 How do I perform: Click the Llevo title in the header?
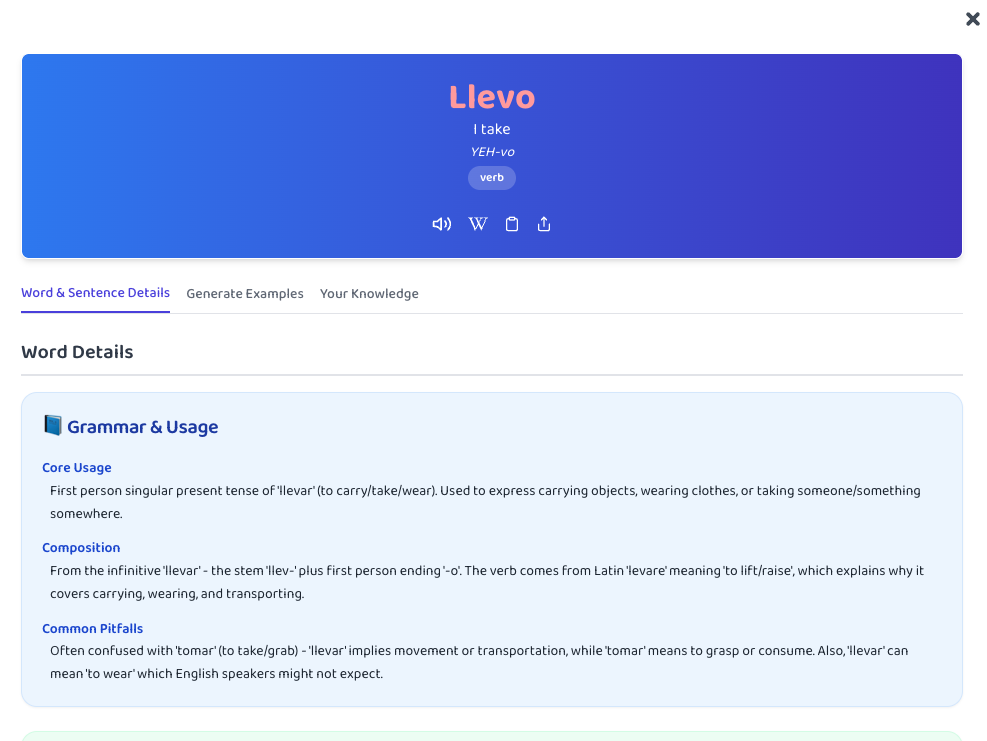[492, 97]
